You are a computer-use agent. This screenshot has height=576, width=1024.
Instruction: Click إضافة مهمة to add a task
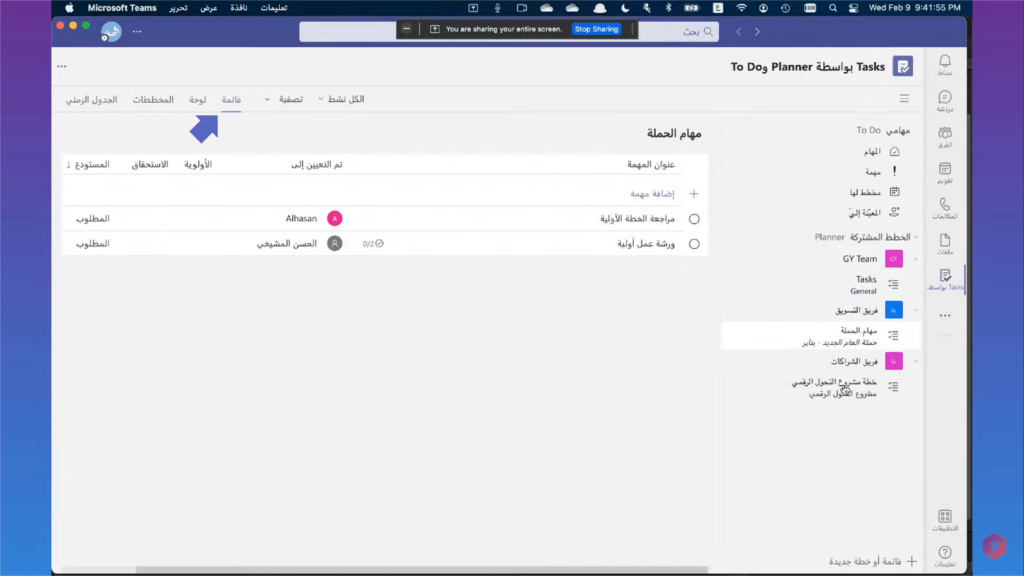pos(652,194)
